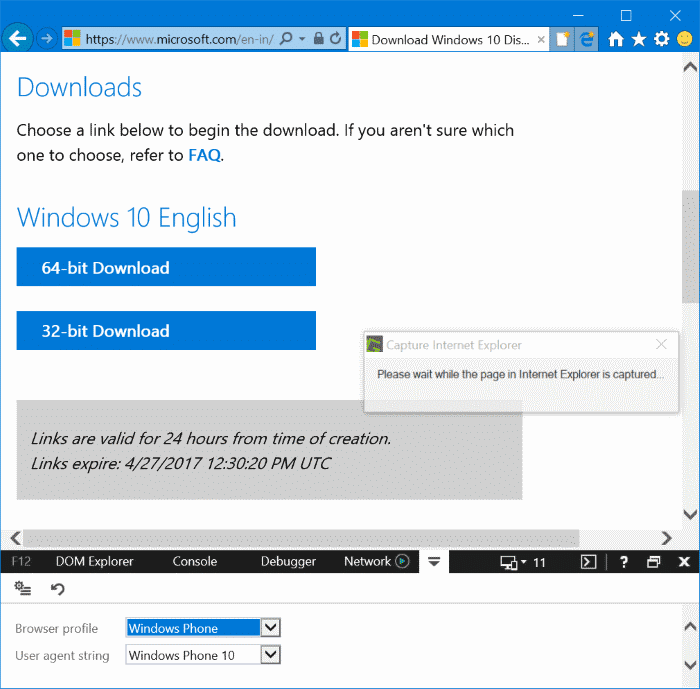Click the Edge browser icon beside new tab
700x689 pixels.
pyautogui.click(x=586, y=39)
